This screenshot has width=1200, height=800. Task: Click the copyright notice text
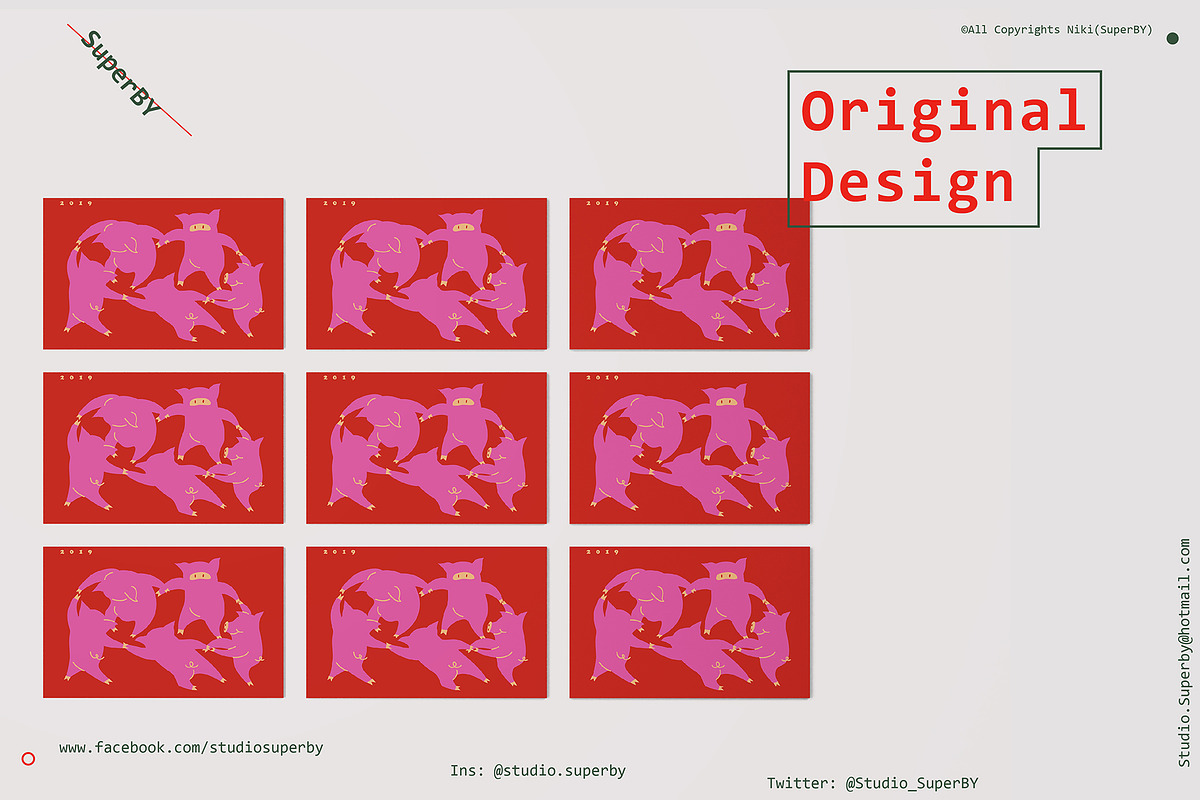(1056, 30)
